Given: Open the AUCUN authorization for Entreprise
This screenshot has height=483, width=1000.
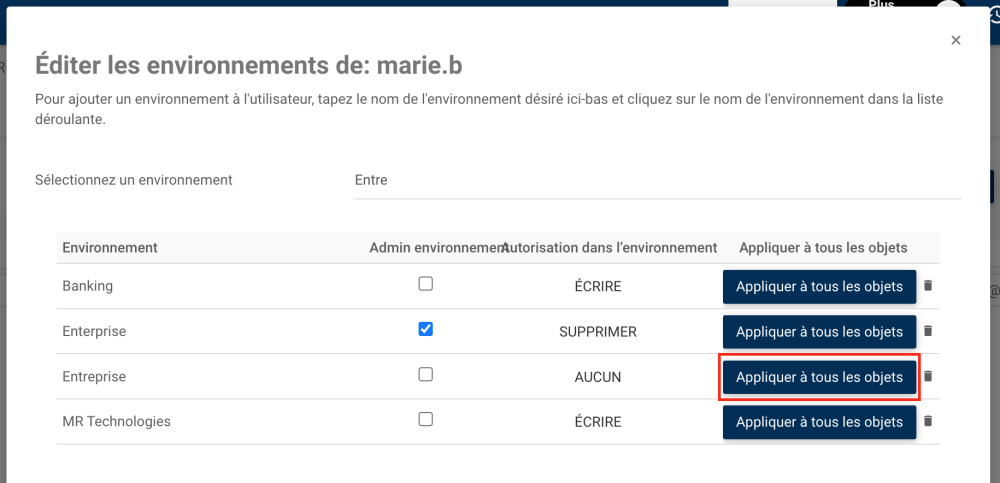Looking at the screenshot, I should click(598, 377).
